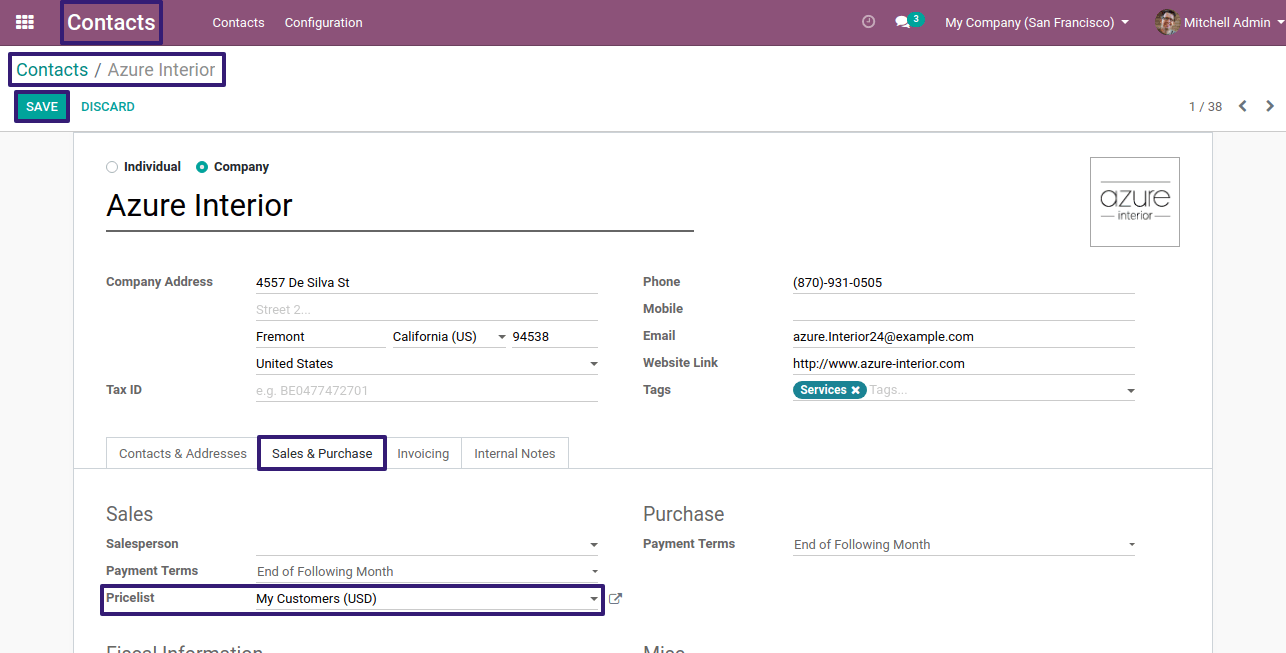Click the Tax ID input field
Screen dimensions: 1286x653
point(427,391)
